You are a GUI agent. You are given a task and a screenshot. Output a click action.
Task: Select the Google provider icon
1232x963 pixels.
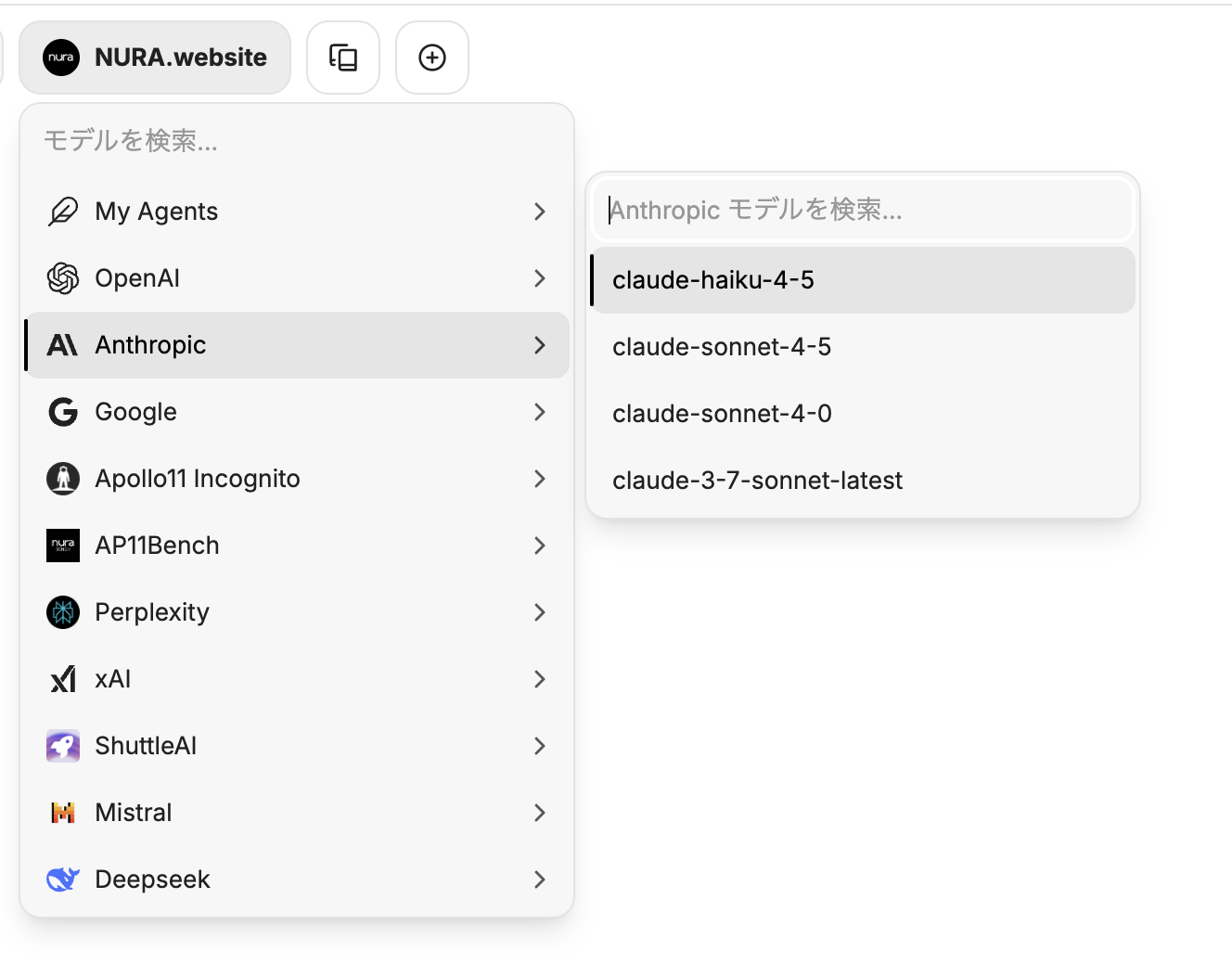click(62, 411)
